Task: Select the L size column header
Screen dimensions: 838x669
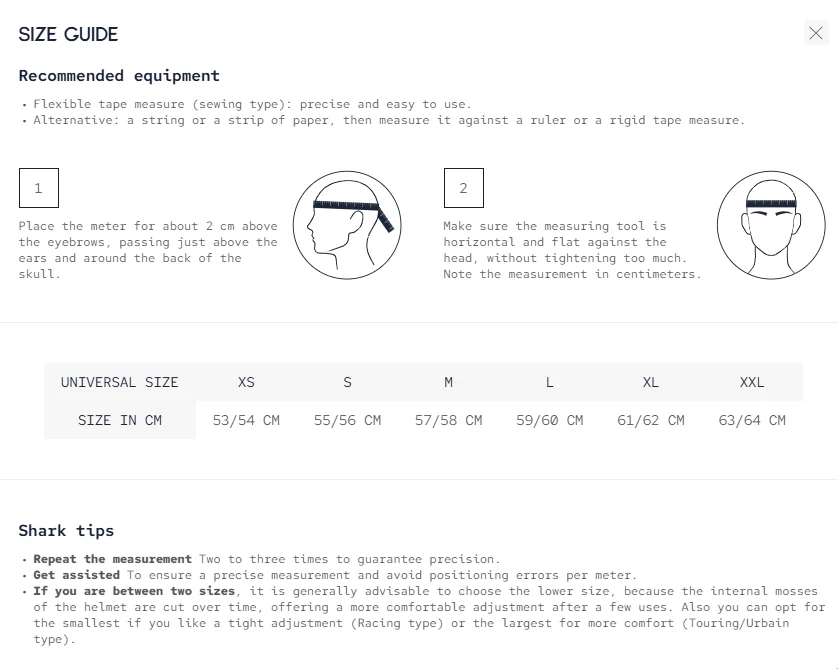Action: point(550,382)
